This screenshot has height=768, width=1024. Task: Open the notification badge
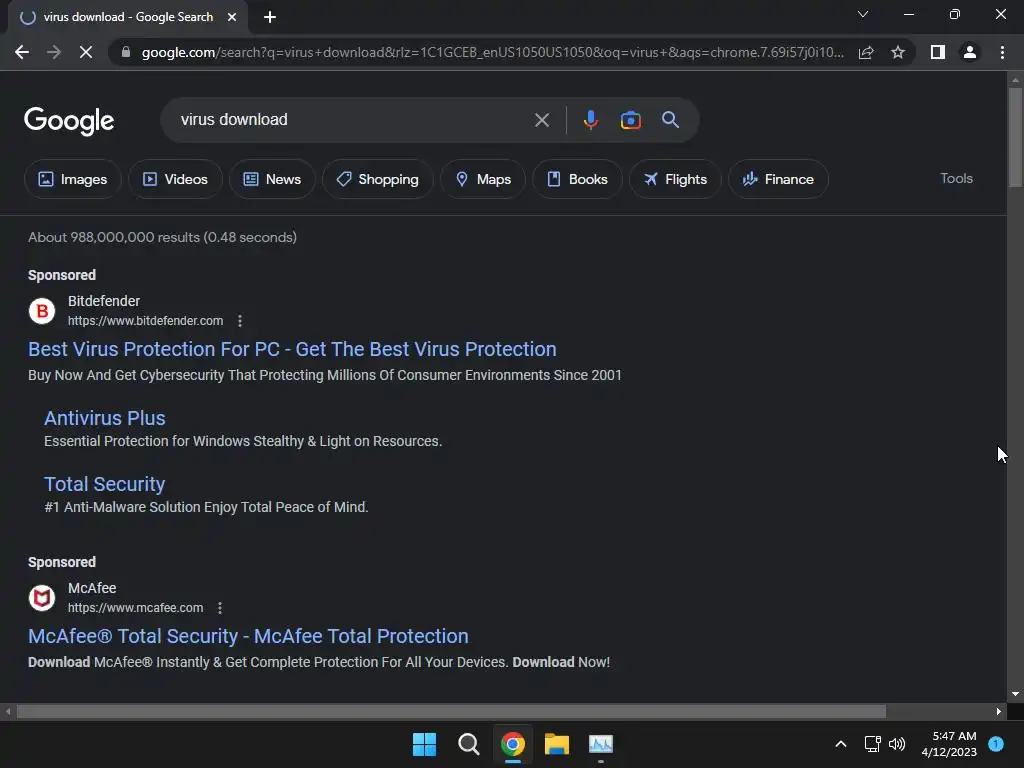click(996, 743)
